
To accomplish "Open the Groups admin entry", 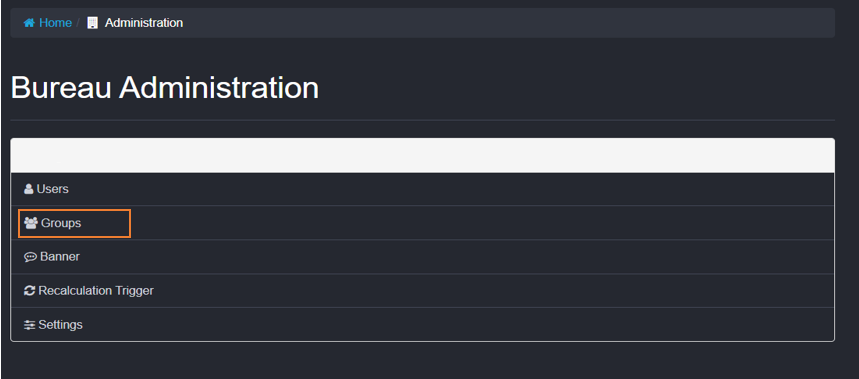I will [61, 223].
